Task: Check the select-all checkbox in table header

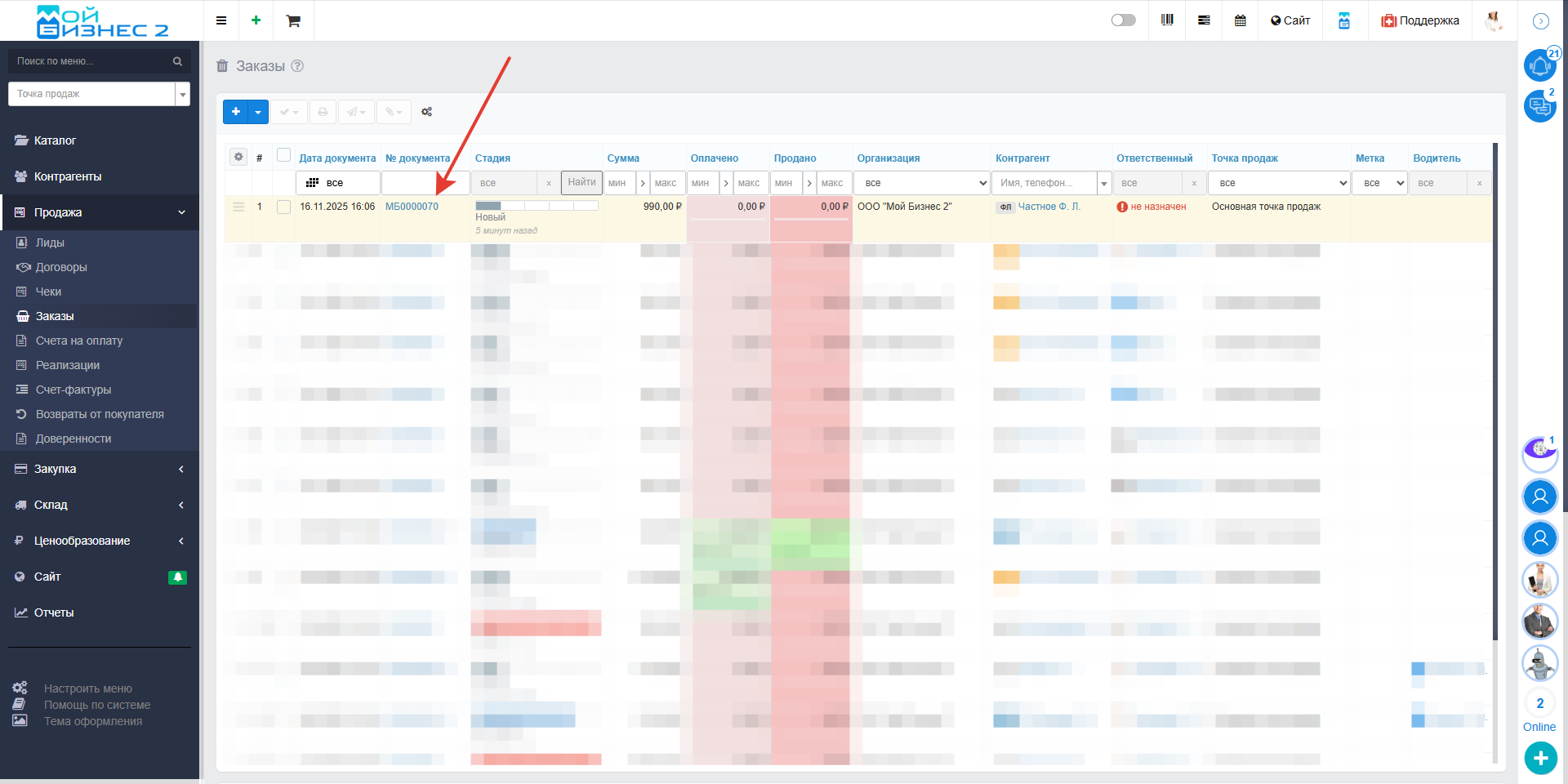Action: (283, 155)
